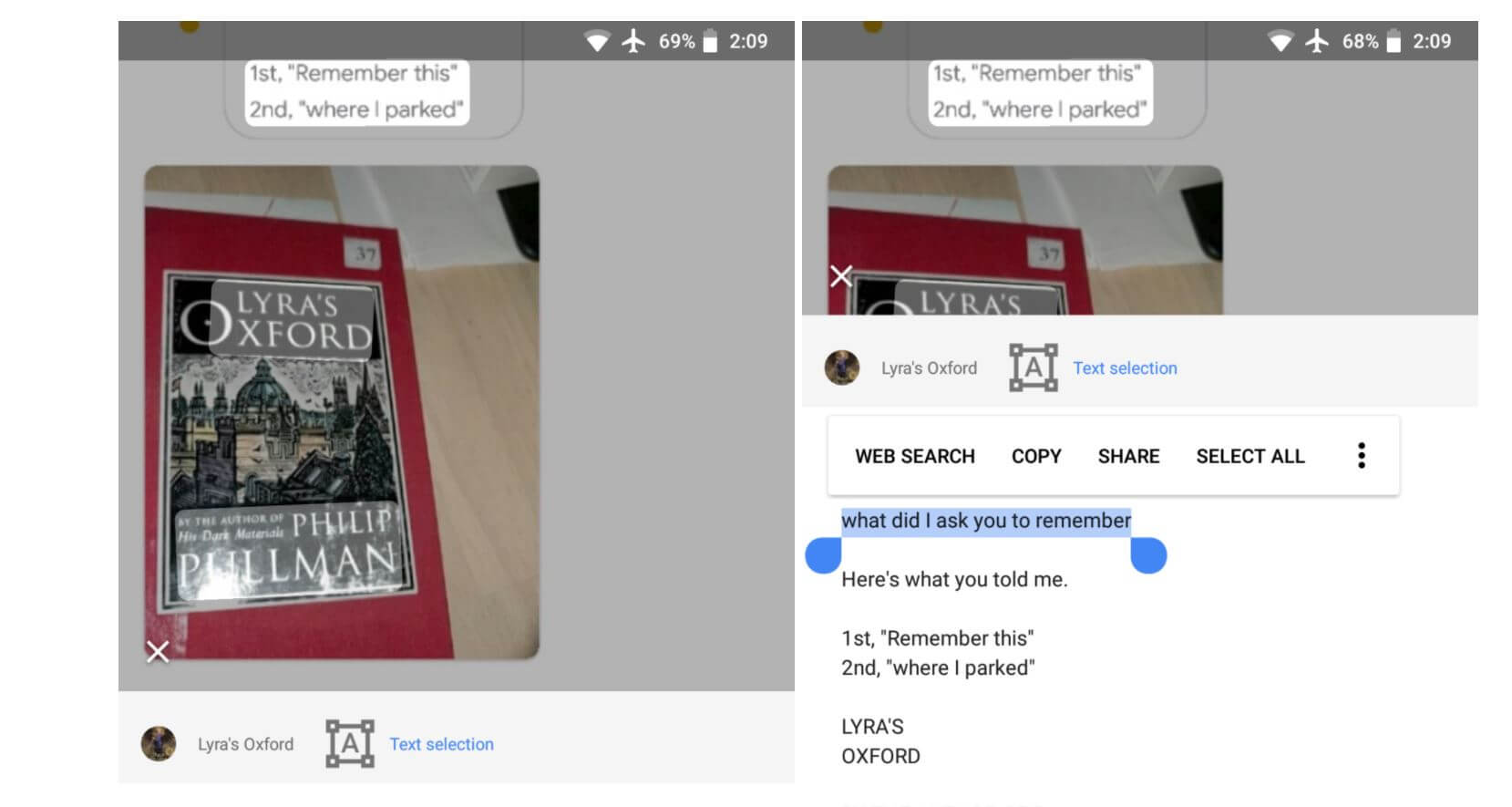1512x807 pixels.
Task: Choose SELECT ALL from the selection menu
Action: (x=1250, y=456)
